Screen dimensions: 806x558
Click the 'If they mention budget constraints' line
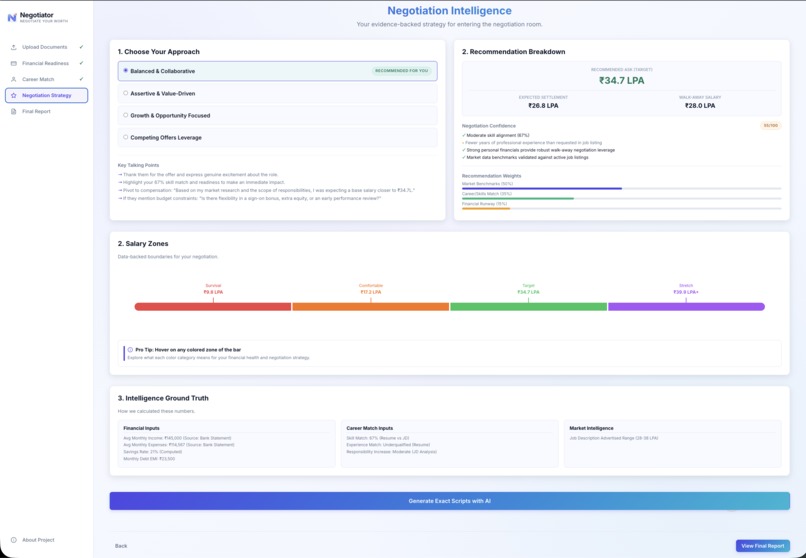coord(249,198)
